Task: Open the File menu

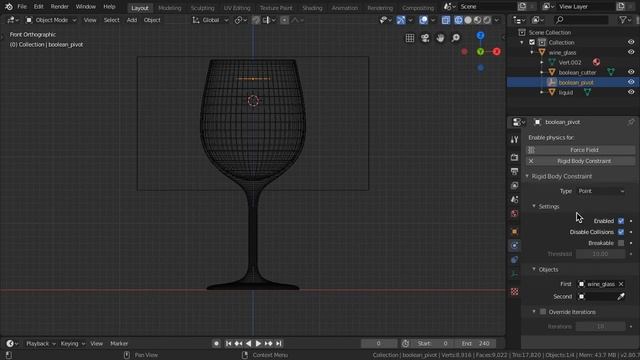Action: pyautogui.click(x=22, y=7)
